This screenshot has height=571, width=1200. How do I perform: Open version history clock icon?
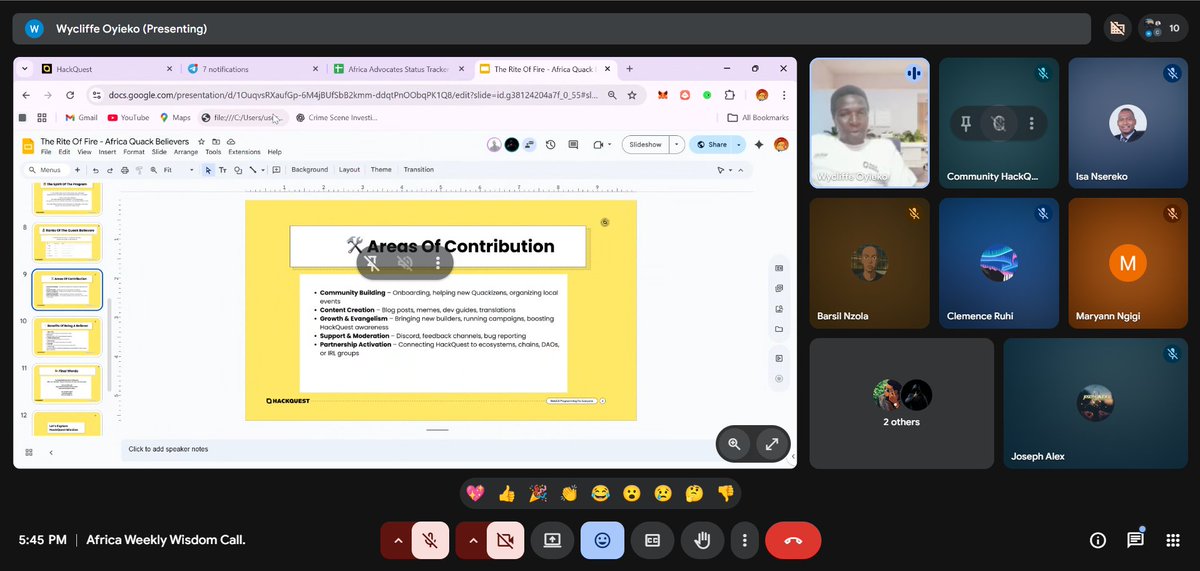pos(551,145)
